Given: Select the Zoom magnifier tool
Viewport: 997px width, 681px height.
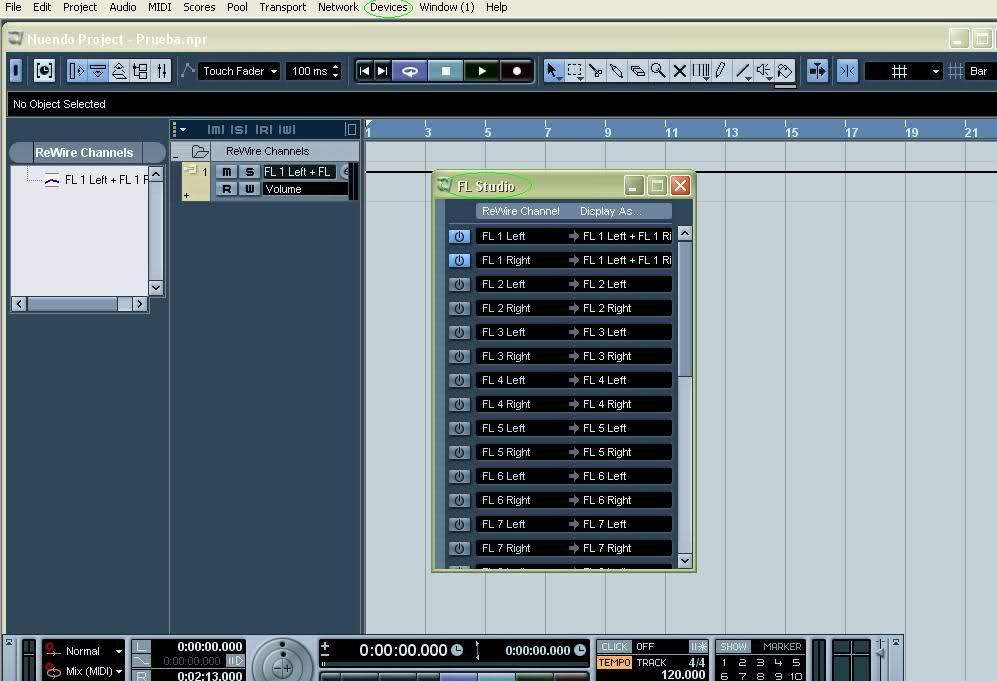Looking at the screenshot, I should [658, 71].
